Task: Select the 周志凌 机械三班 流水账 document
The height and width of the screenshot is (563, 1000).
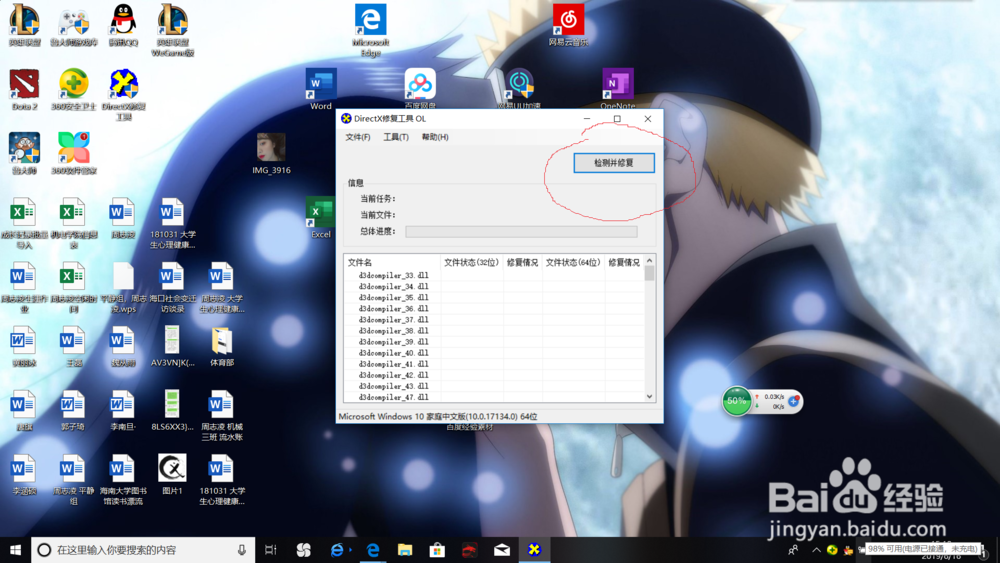Action: point(222,415)
